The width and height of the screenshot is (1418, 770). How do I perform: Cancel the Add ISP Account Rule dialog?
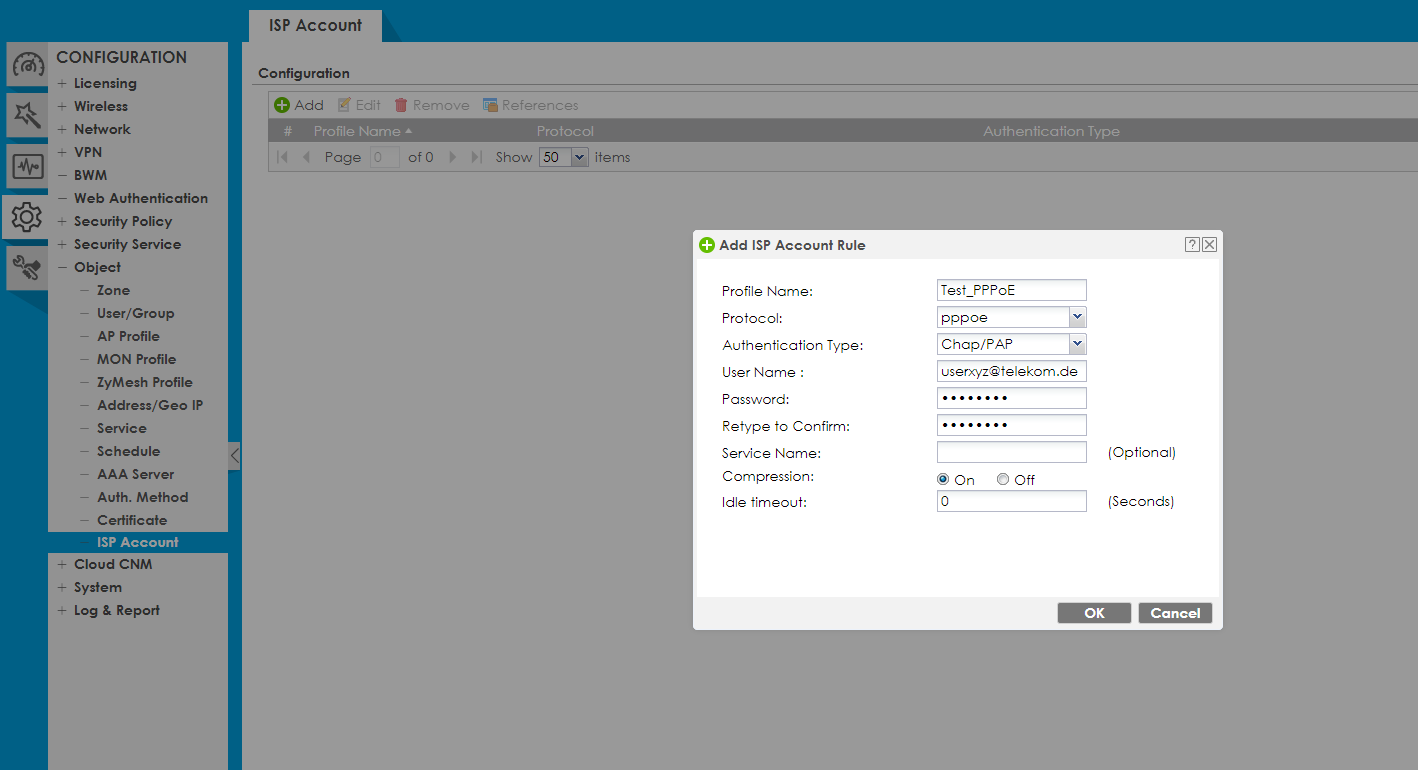(1175, 612)
